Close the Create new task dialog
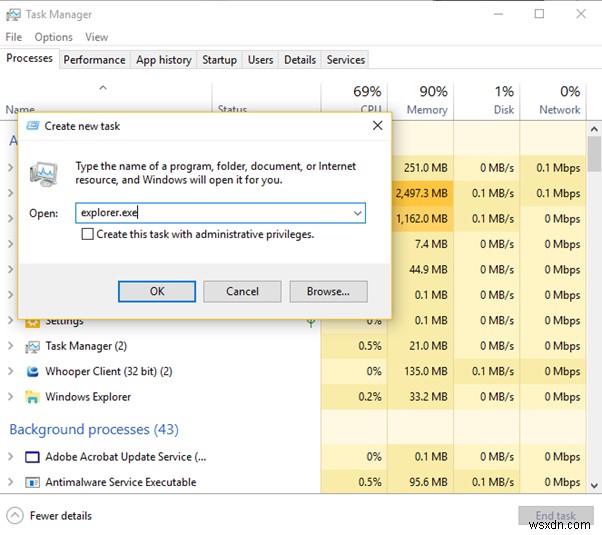 377,125
